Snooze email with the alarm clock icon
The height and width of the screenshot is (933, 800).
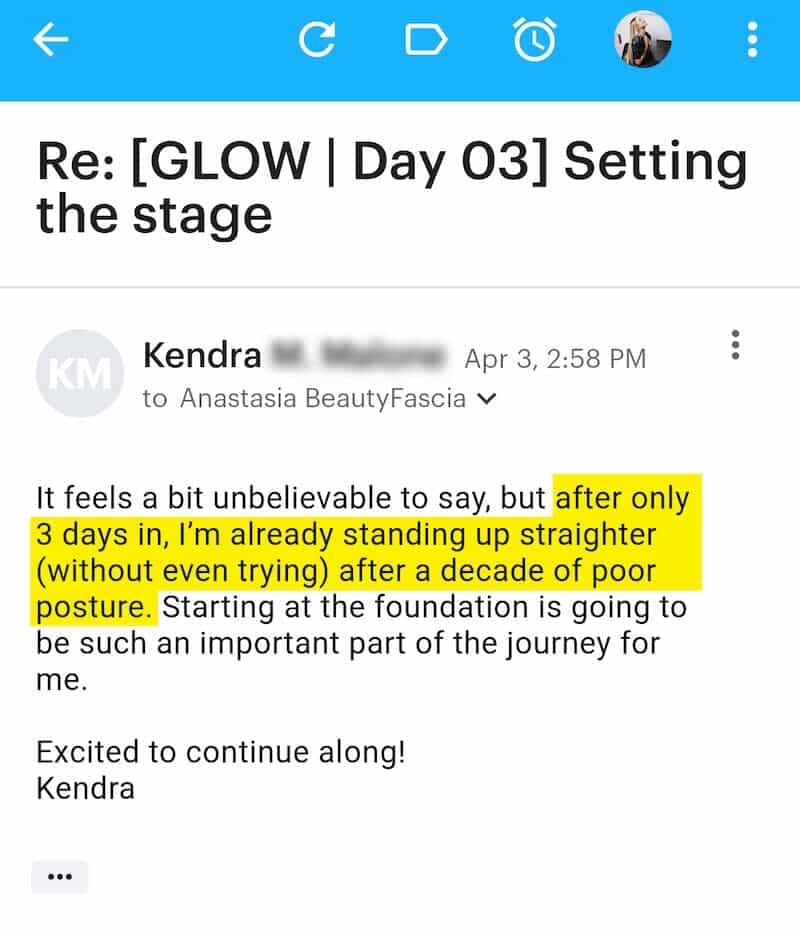pos(534,40)
